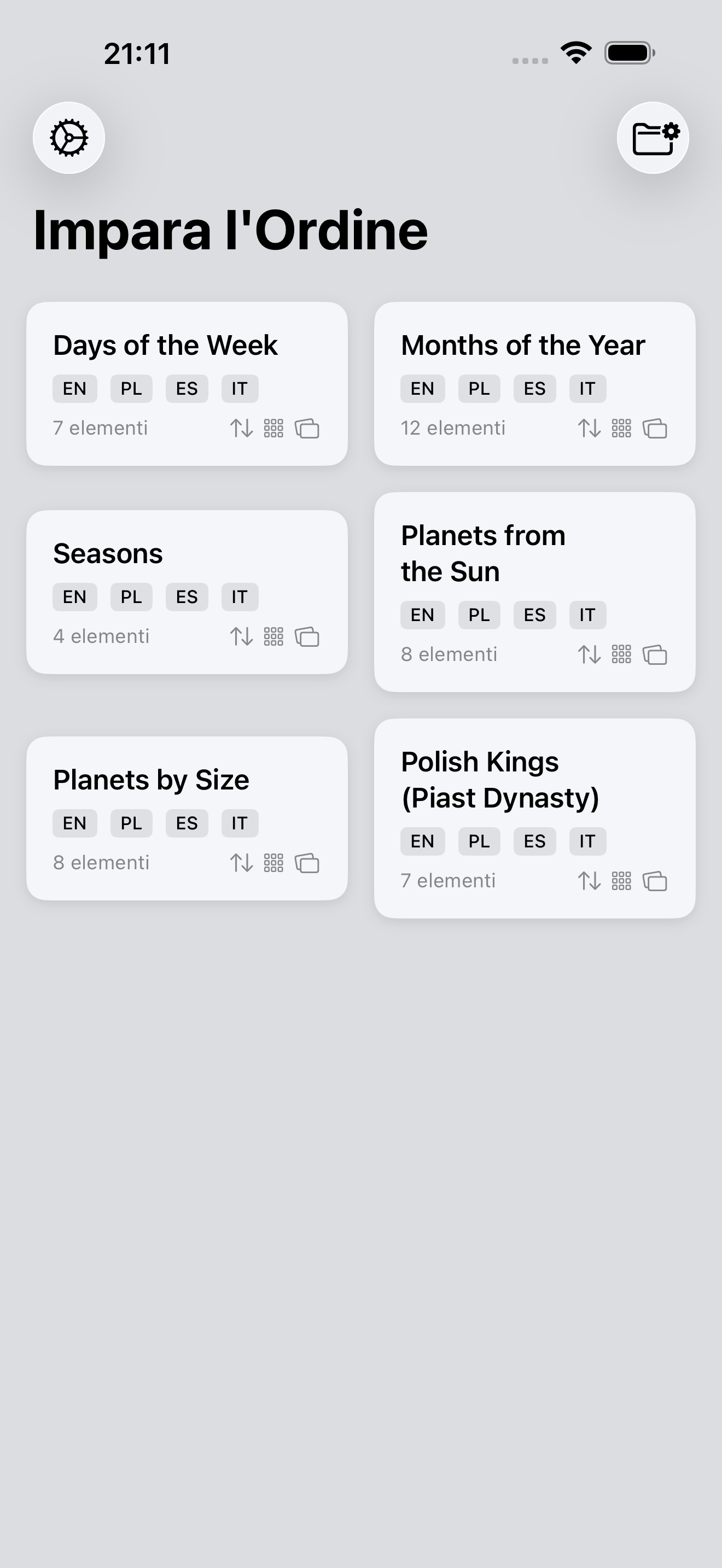Open the settings gear button
722x1568 pixels.
tap(69, 138)
